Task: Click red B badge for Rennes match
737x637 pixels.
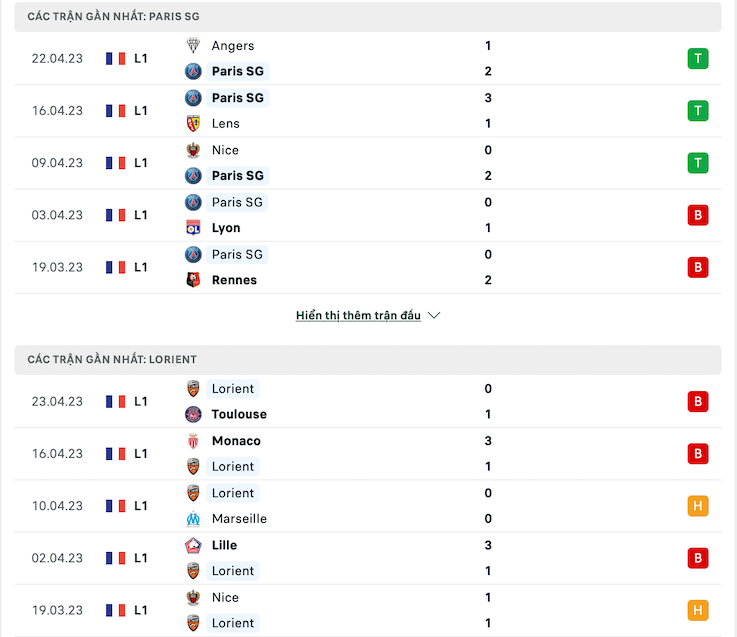Action: [698, 267]
